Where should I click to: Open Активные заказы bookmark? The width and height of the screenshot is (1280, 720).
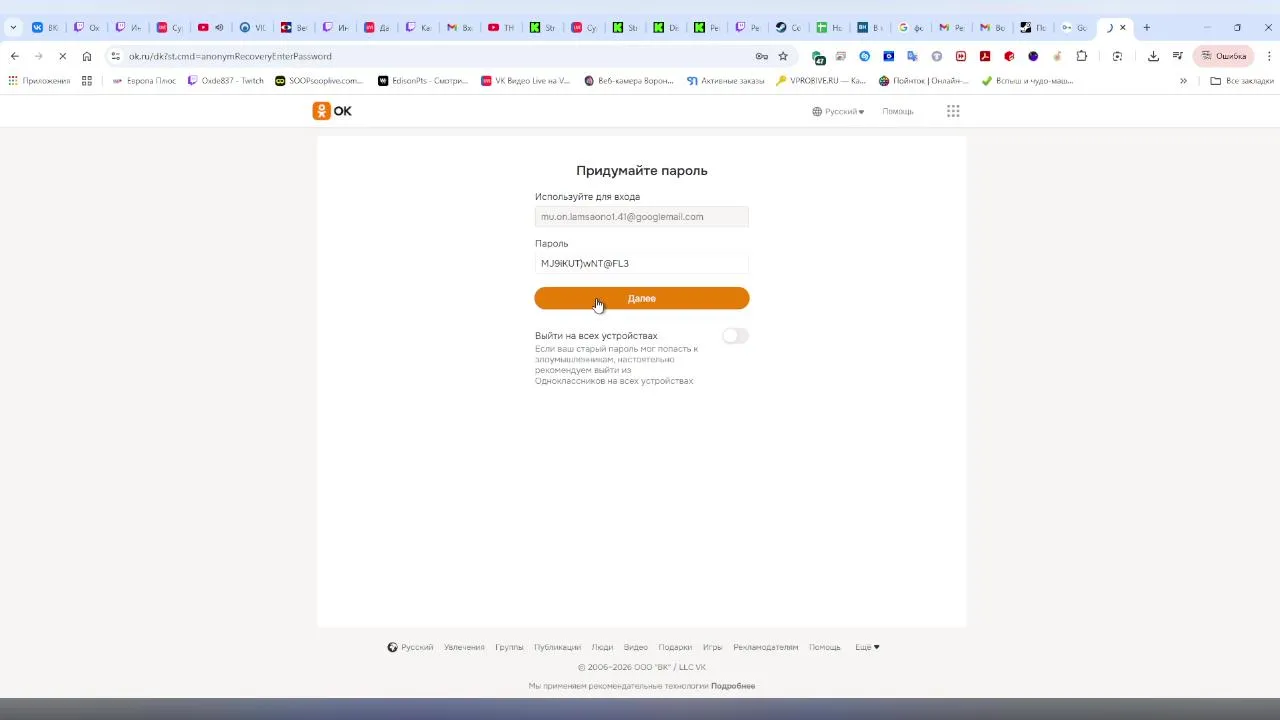coord(726,80)
